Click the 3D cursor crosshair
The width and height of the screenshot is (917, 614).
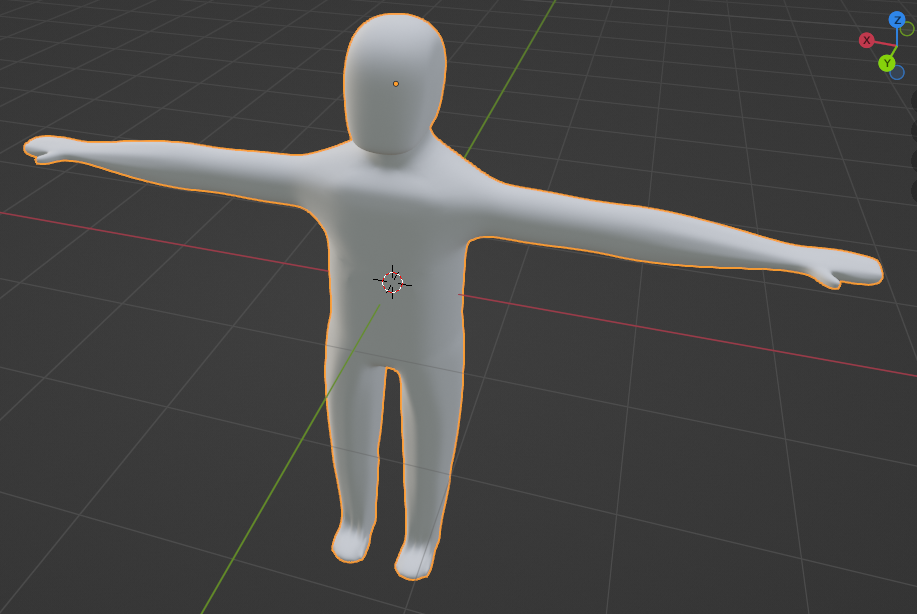[393, 281]
